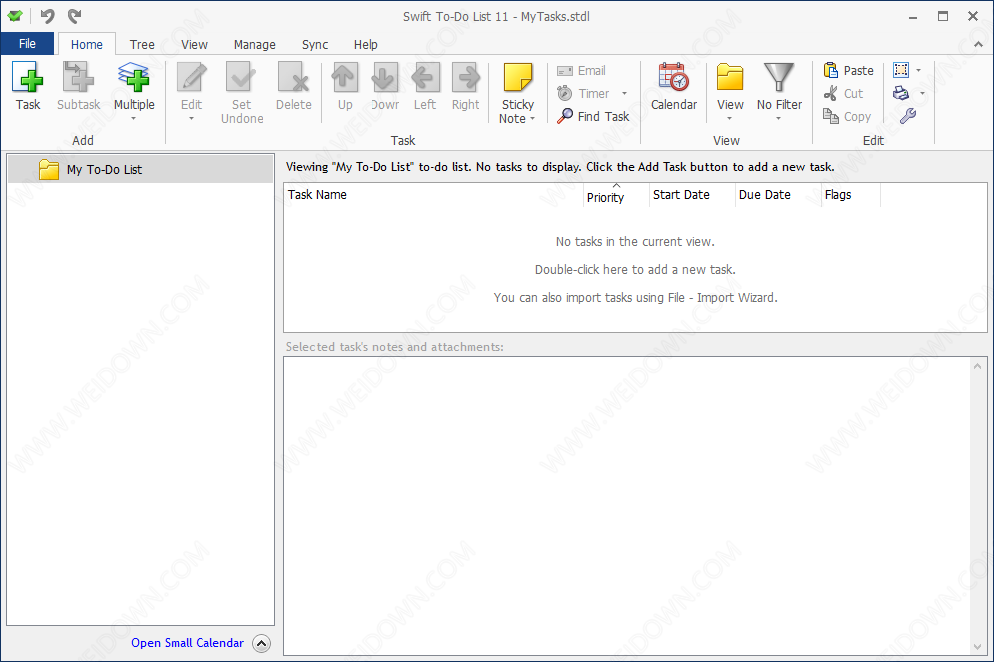Click the Timer stopwatch button
Screen dimensions: 994x662
coord(583,93)
